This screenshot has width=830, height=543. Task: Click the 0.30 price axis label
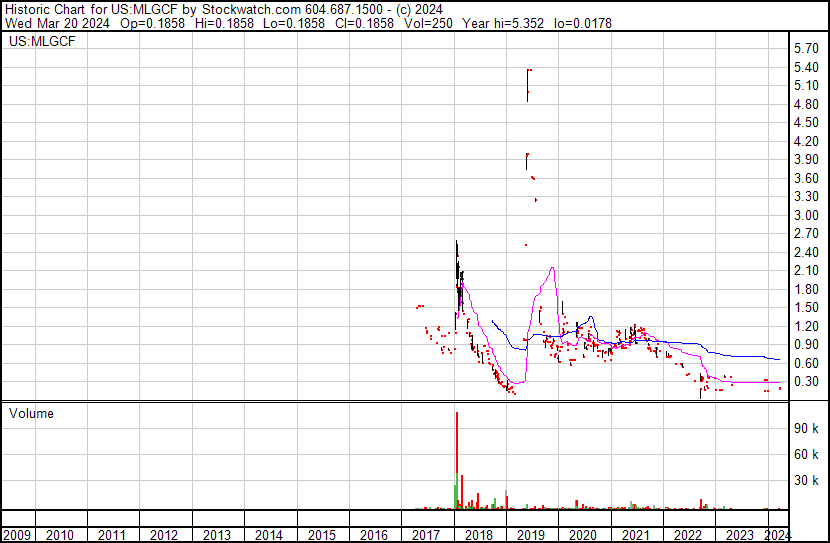tap(807, 382)
